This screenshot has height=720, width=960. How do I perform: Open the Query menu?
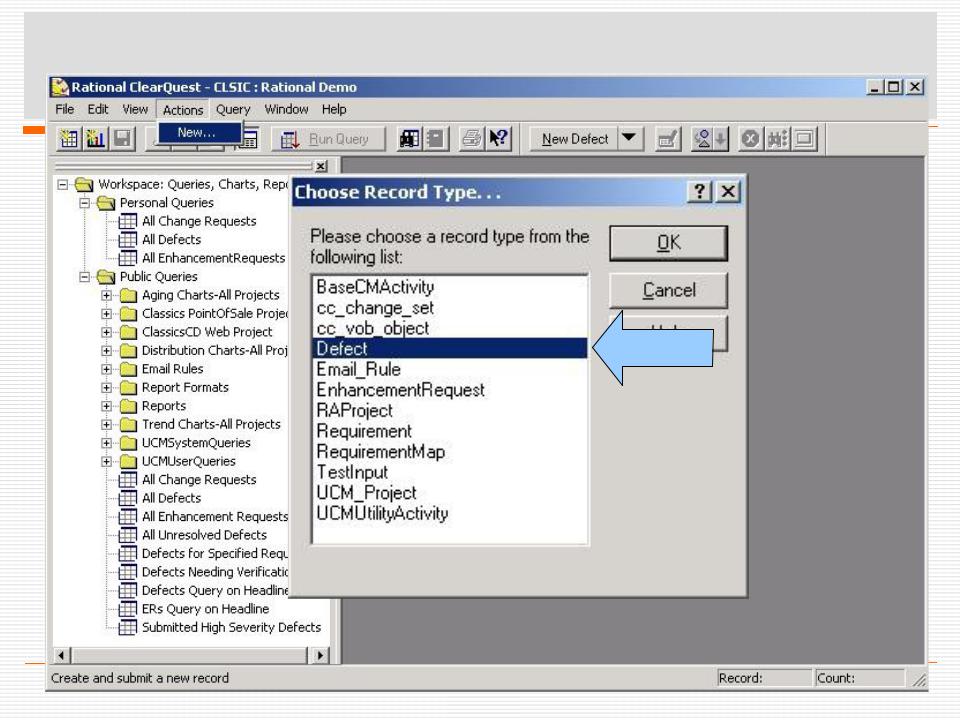tap(233, 110)
